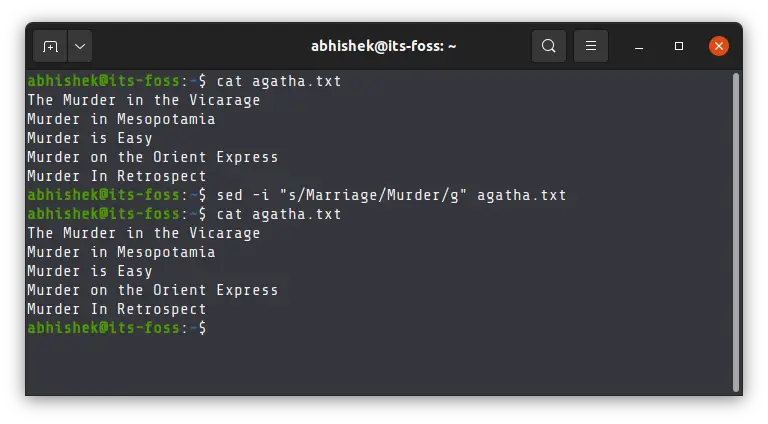Click the first cat agatha.txt command
This screenshot has width=768, height=424.
click(279, 81)
